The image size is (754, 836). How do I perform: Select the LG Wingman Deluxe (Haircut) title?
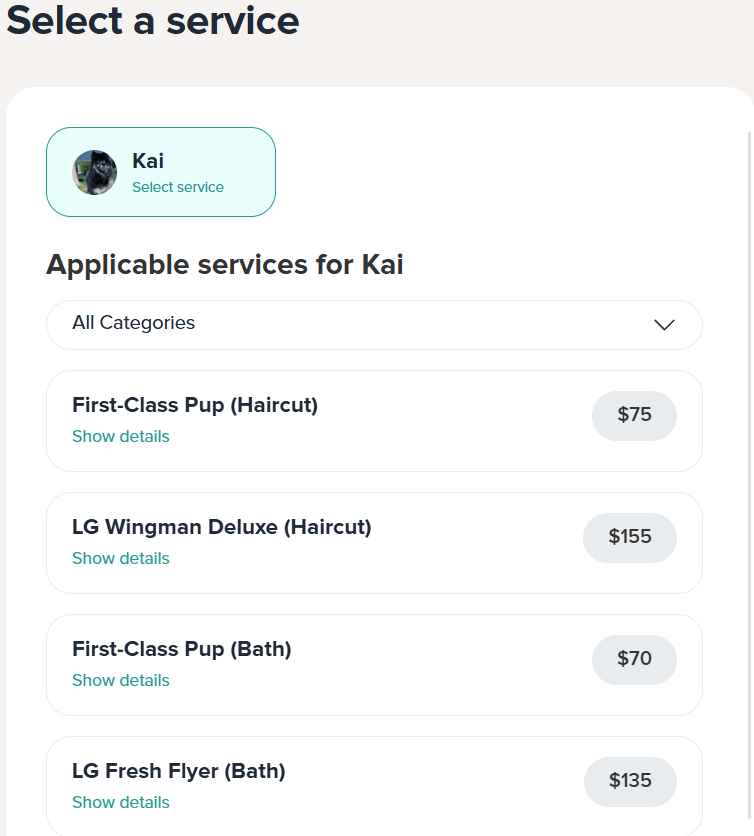click(x=222, y=527)
